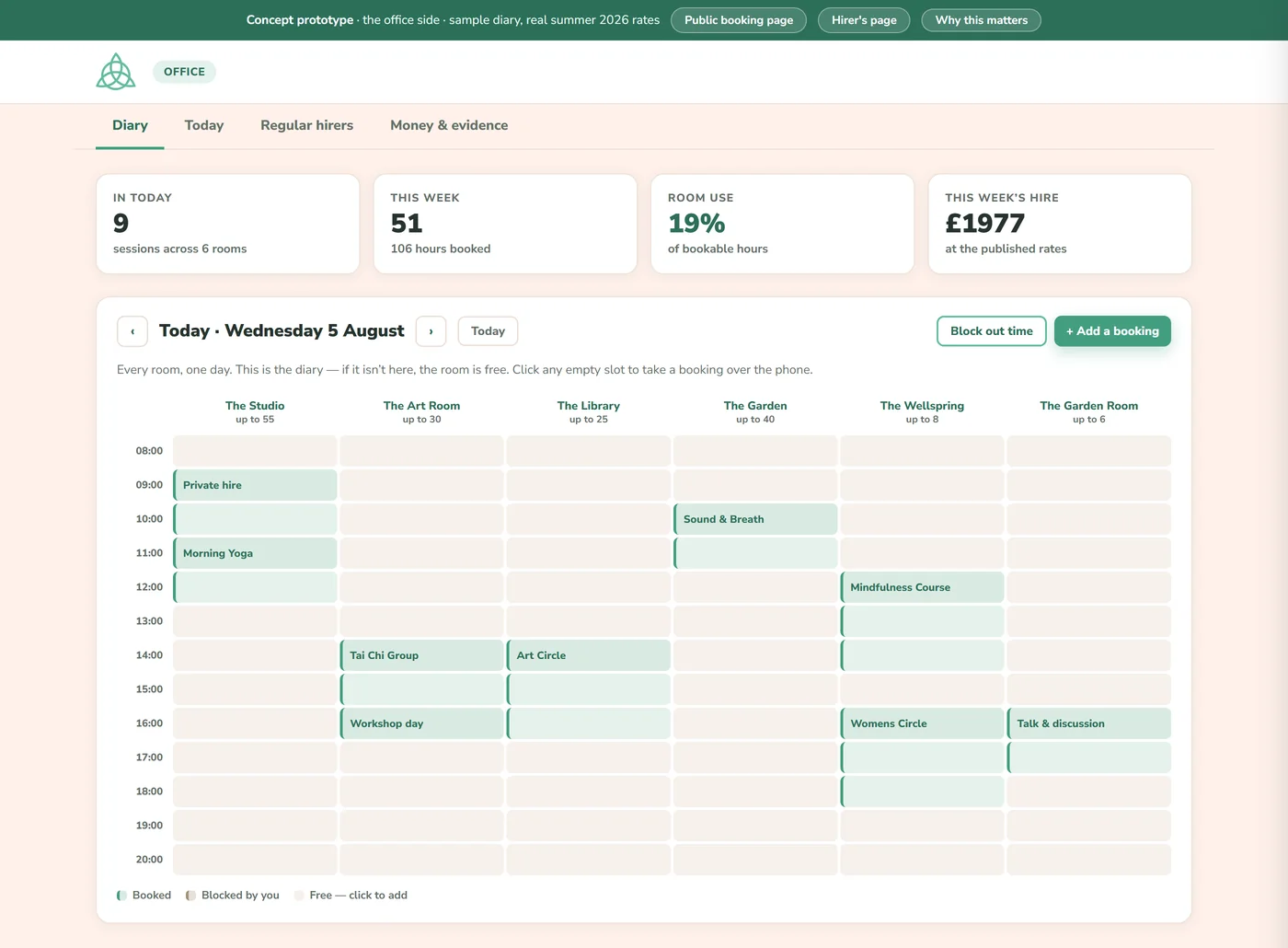Click the OFFICE badge
Screen dimensions: 1288x948
[x=184, y=72]
